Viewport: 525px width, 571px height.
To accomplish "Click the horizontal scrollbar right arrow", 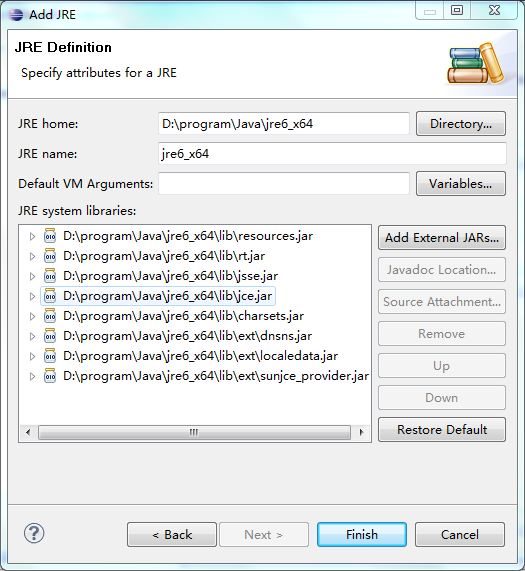I will click(x=361, y=432).
